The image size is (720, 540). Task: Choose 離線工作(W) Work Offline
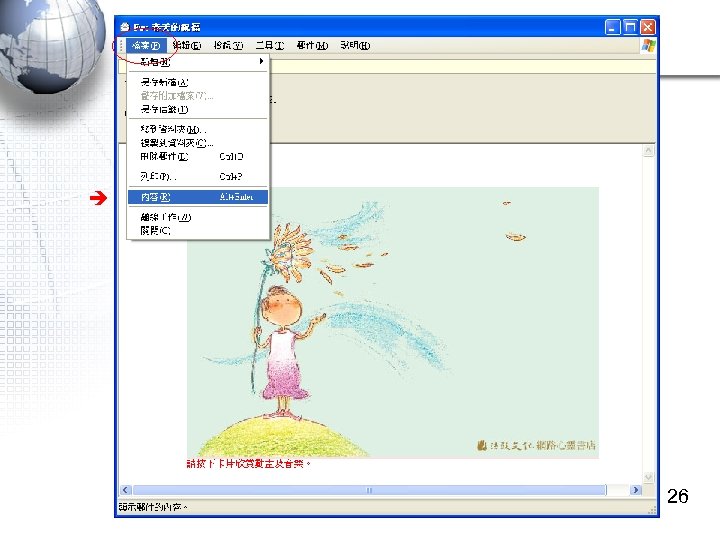point(198,217)
